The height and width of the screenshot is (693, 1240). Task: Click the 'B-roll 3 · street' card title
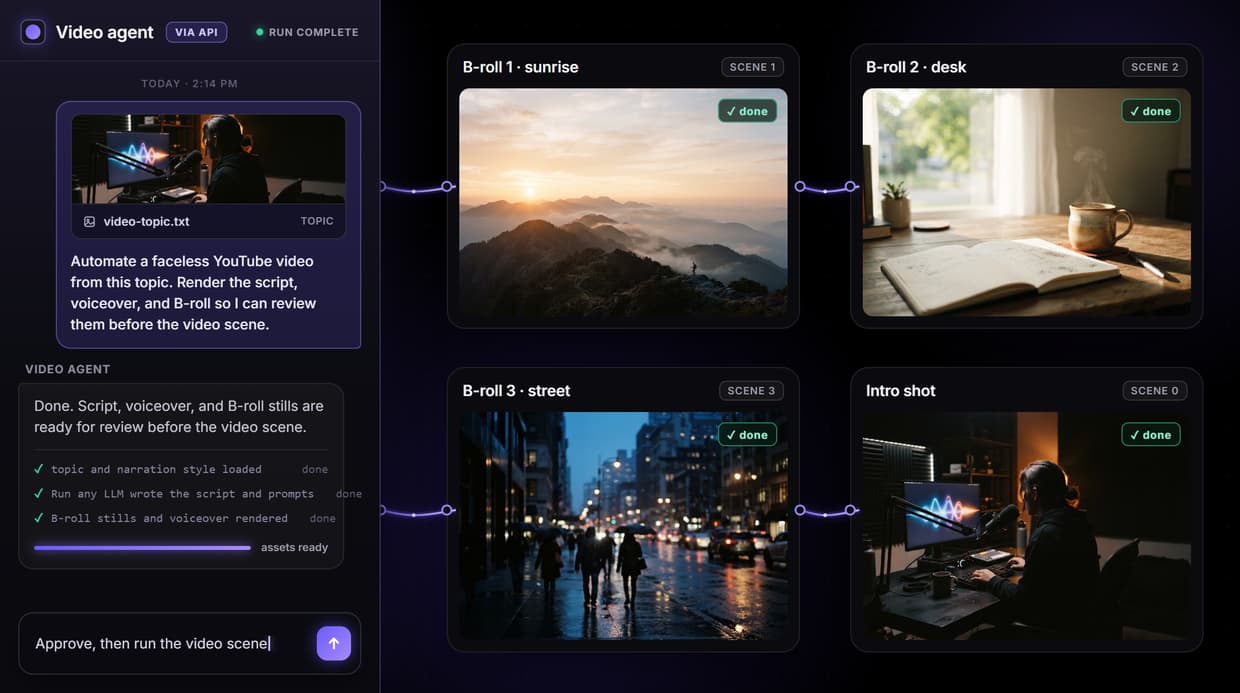click(x=516, y=390)
